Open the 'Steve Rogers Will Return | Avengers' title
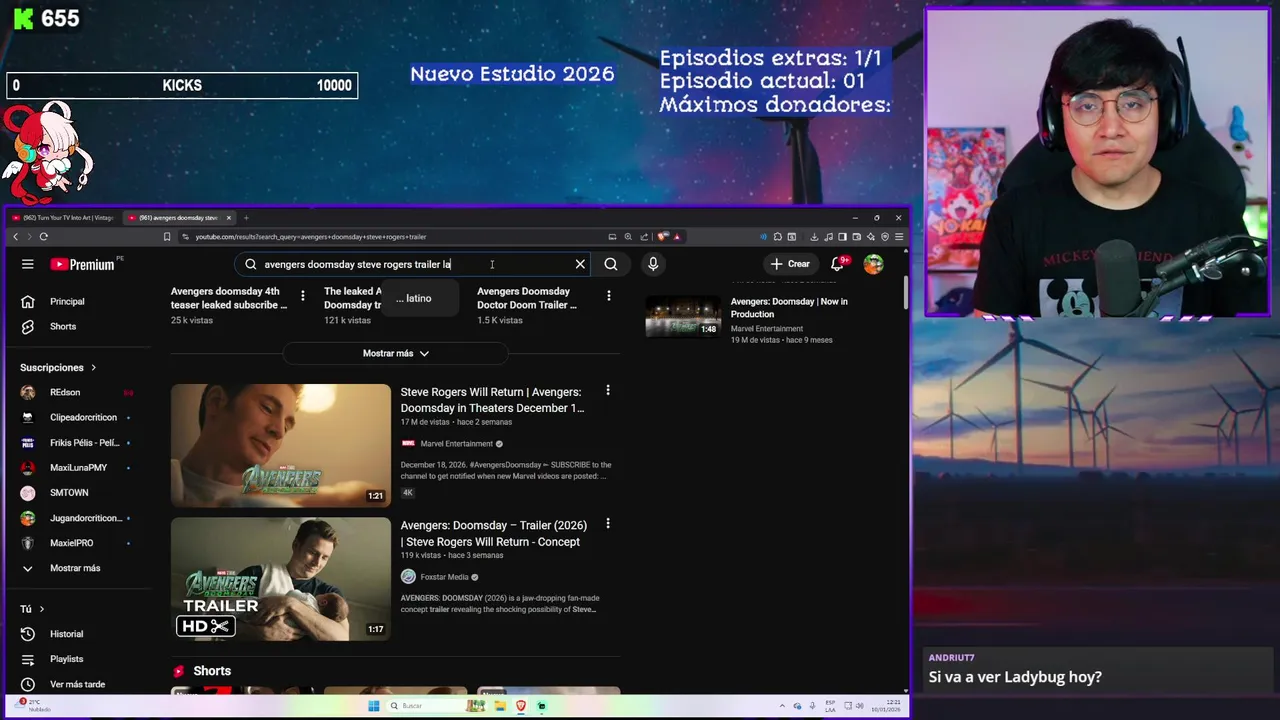The image size is (1280, 720). [492, 400]
